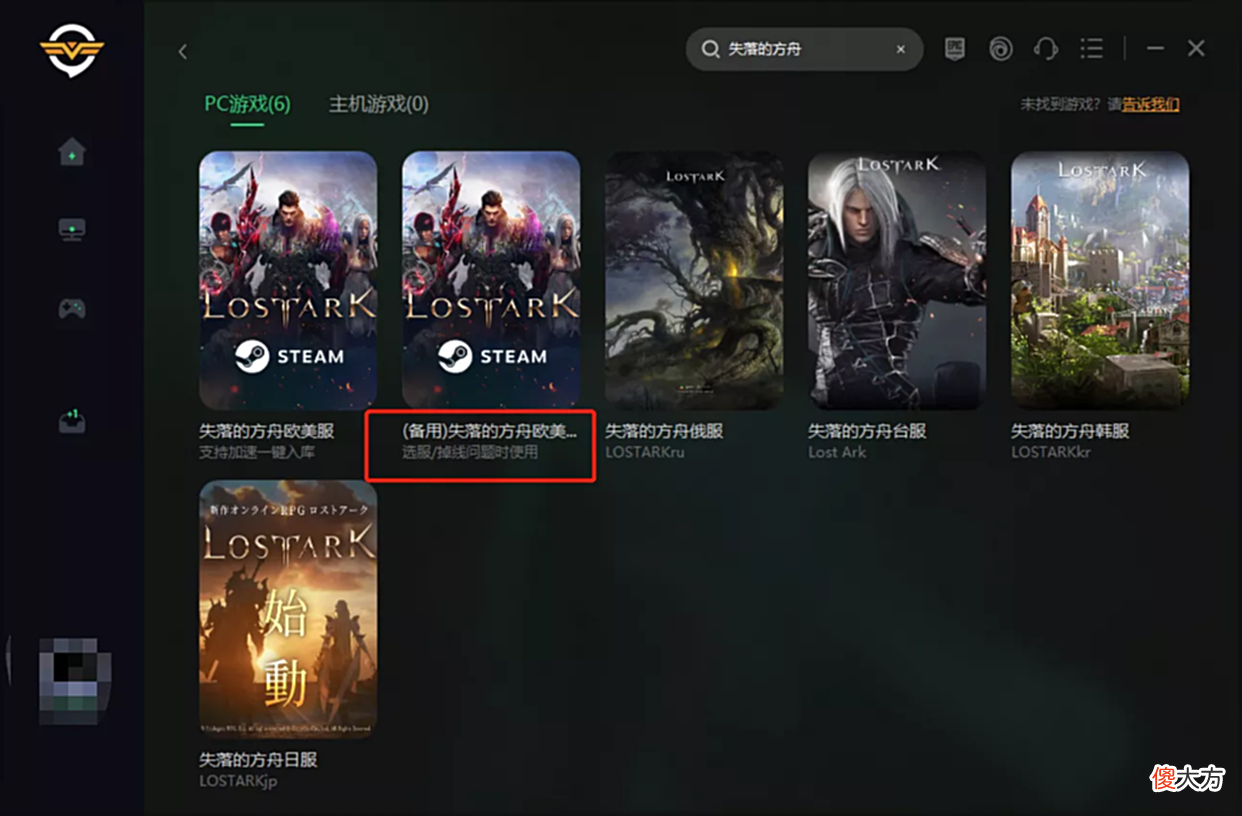Click the 失落的方舟欧美服 title text

pyautogui.click(x=266, y=431)
